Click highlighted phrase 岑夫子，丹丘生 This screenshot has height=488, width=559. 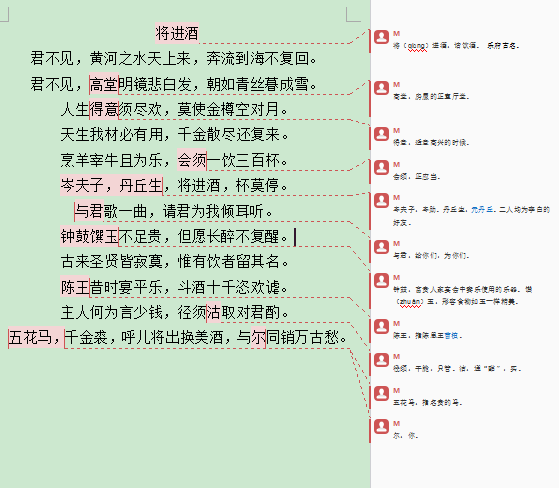pyautogui.click(x=112, y=185)
